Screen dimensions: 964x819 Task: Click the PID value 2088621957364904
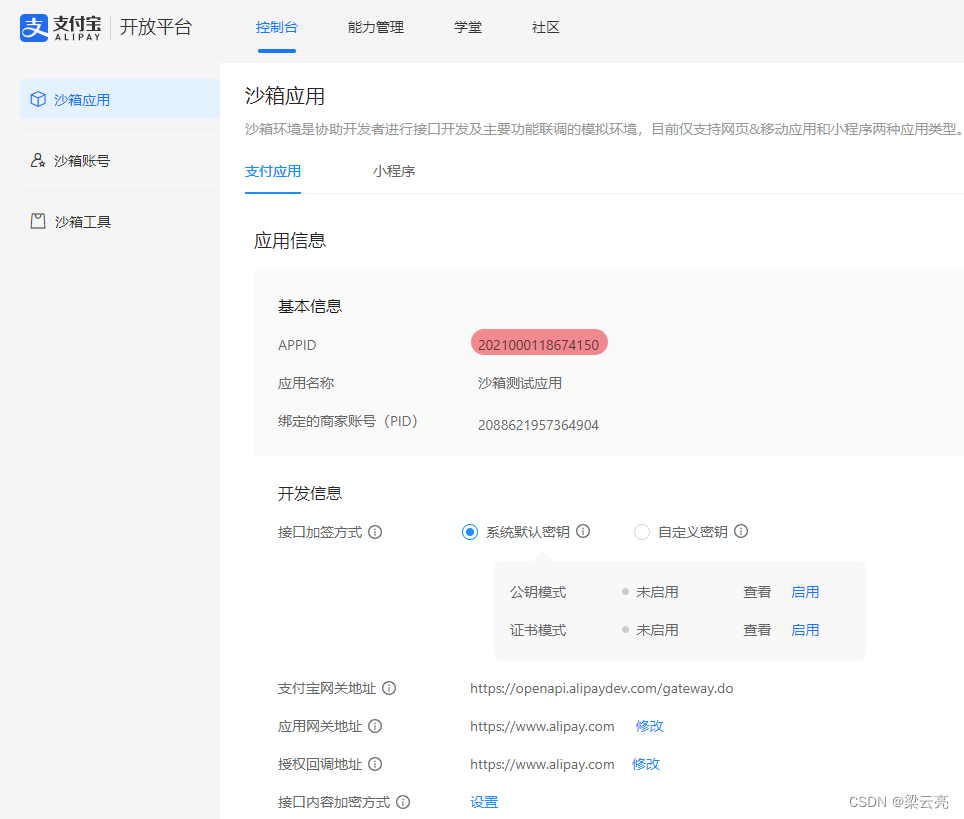[x=539, y=425]
